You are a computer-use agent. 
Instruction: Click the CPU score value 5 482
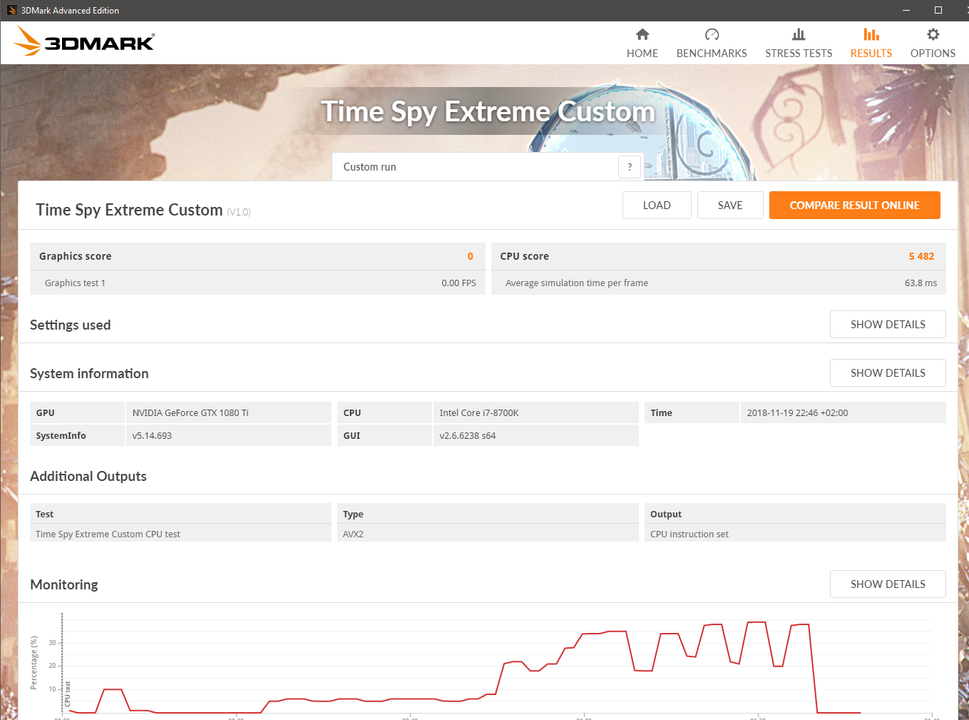tap(921, 256)
